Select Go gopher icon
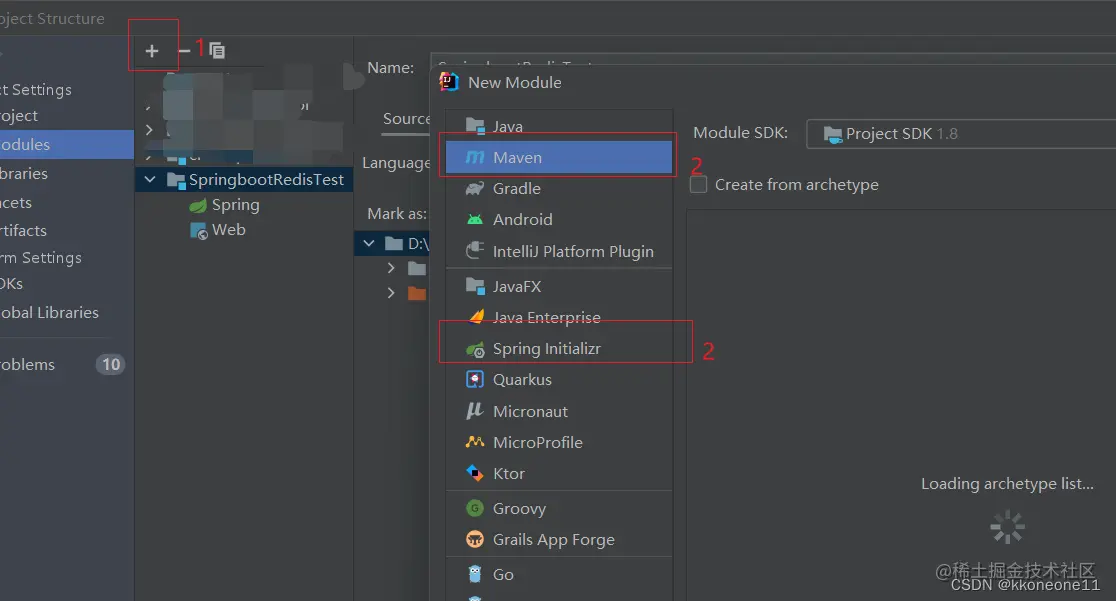This screenshot has height=601, width=1116. 475,574
